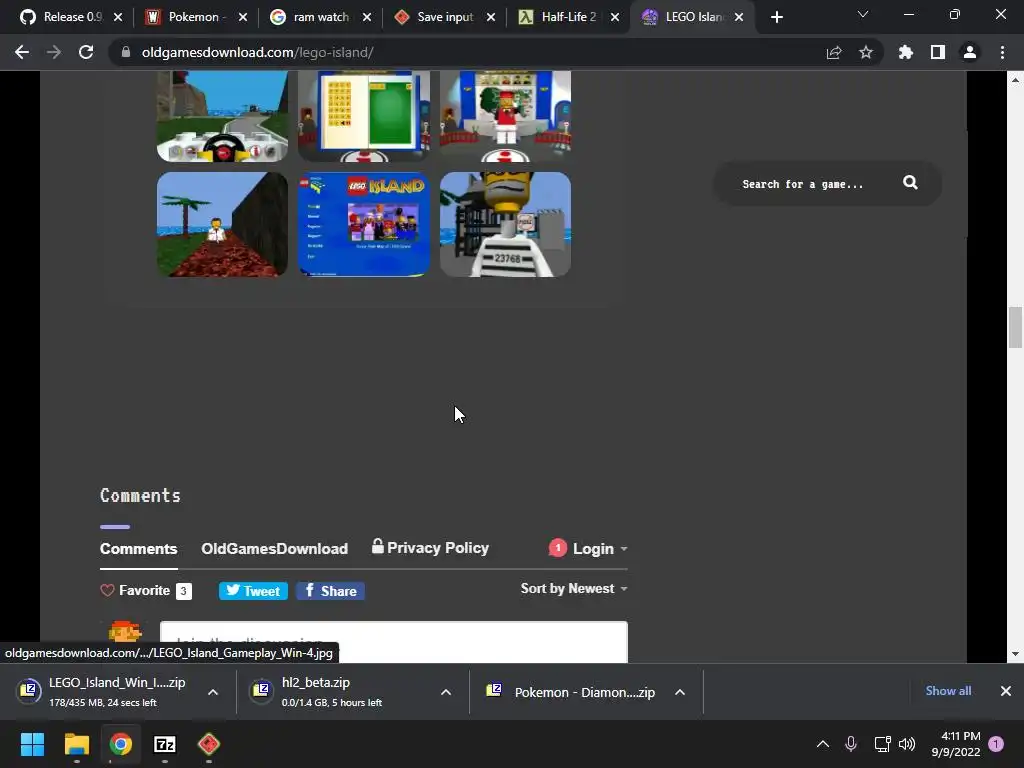Screen dimensions: 1024x768
Task: Close the Half-Life 2 tab
Action: (x=615, y=17)
